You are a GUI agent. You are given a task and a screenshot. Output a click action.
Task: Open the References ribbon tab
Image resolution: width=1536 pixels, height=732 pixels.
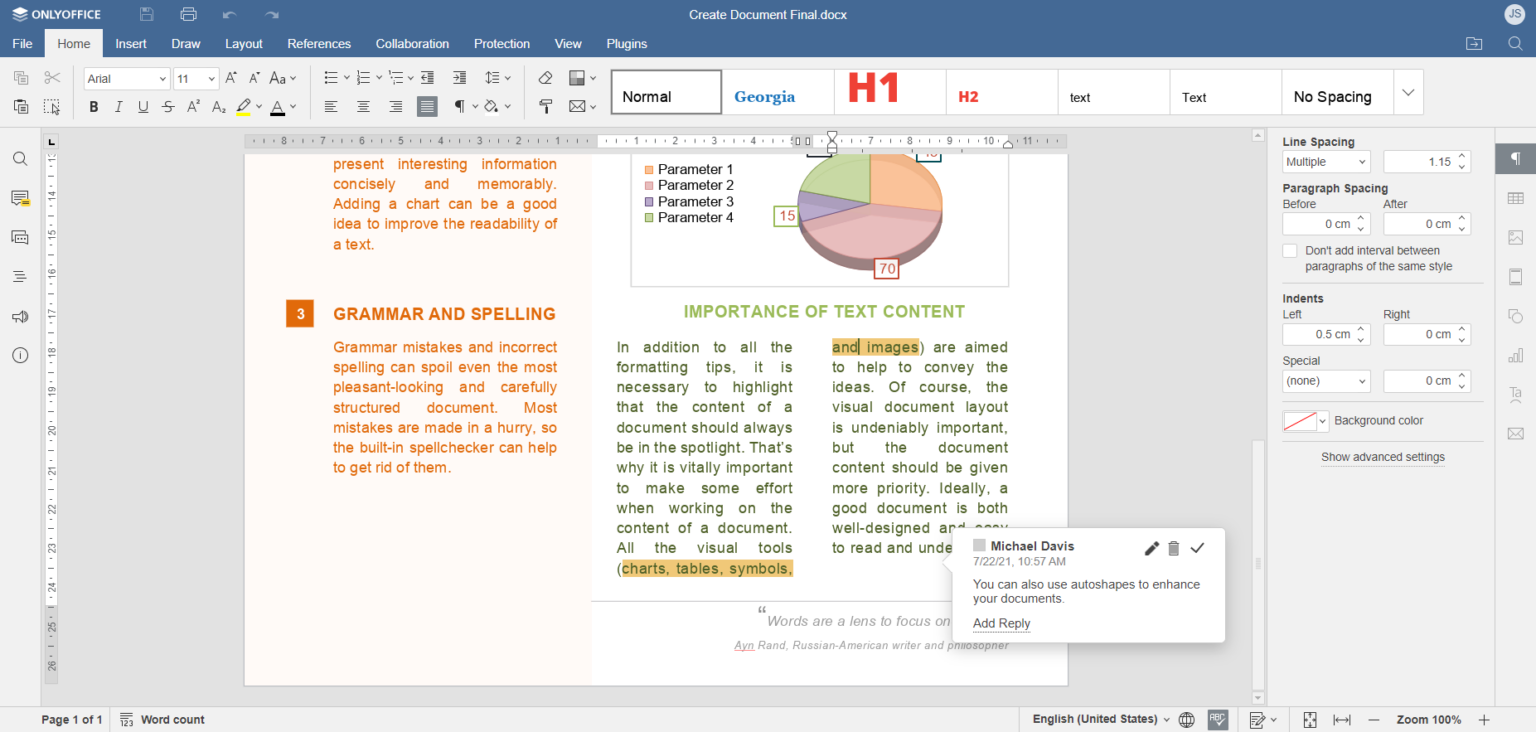pos(319,43)
